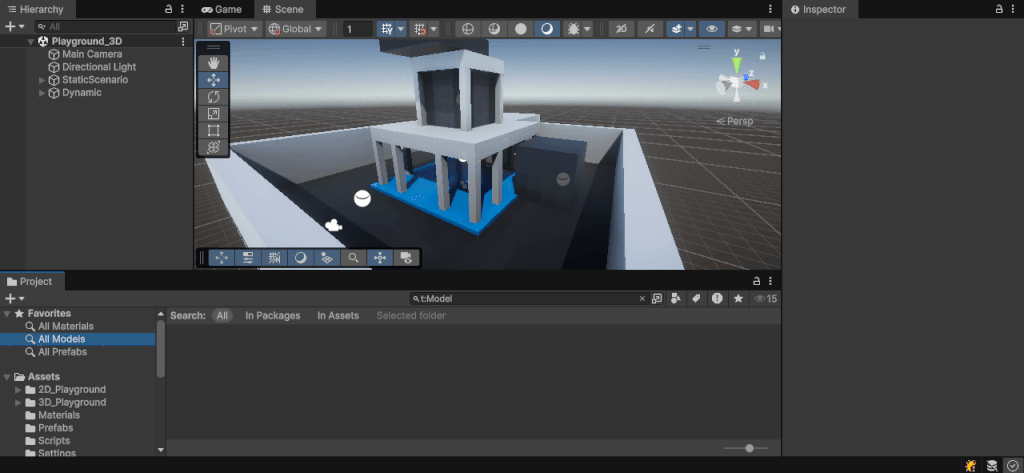Image resolution: width=1024 pixels, height=473 pixels.
Task: Open the debug draw mode dropdown arrow
Action: [588, 29]
